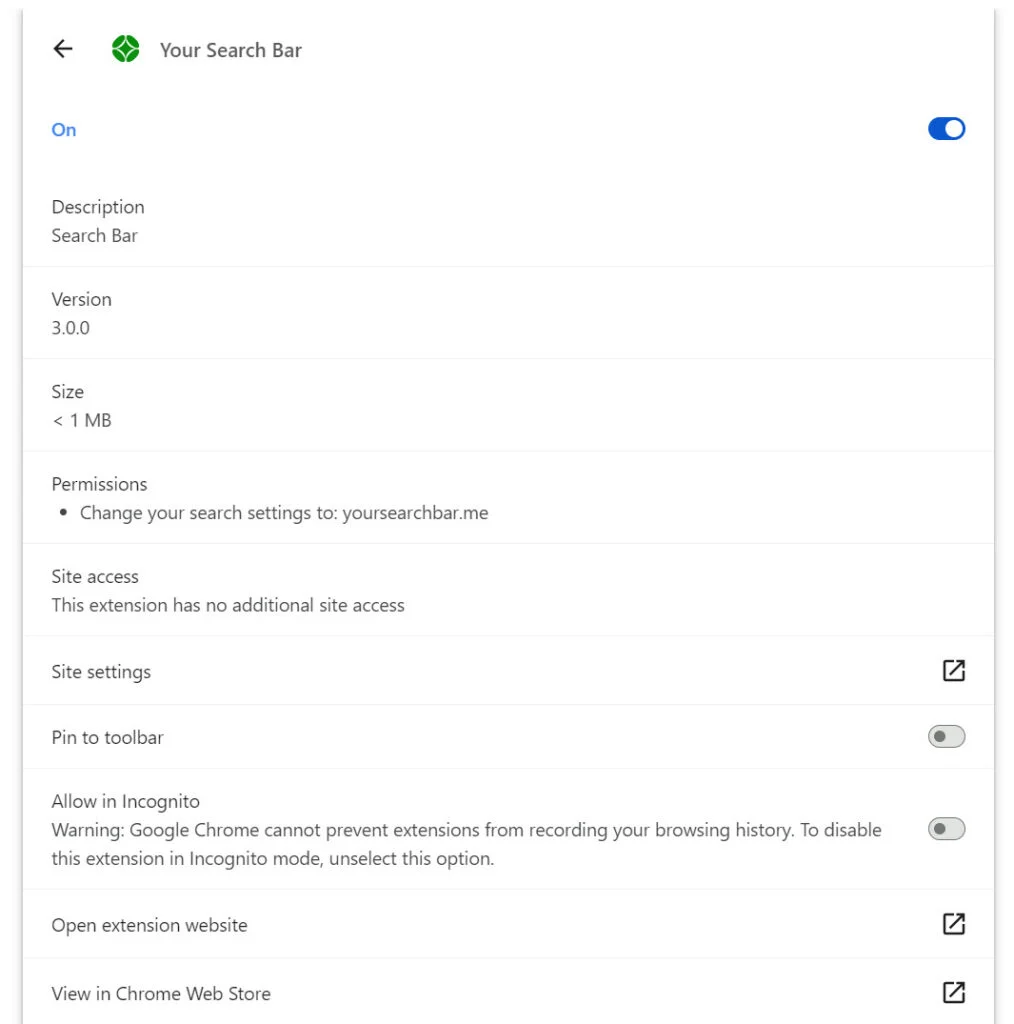Image resolution: width=1014 pixels, height=1024 pixels.
Task: Click the no additional site access text
Action: tap(228, 605)
